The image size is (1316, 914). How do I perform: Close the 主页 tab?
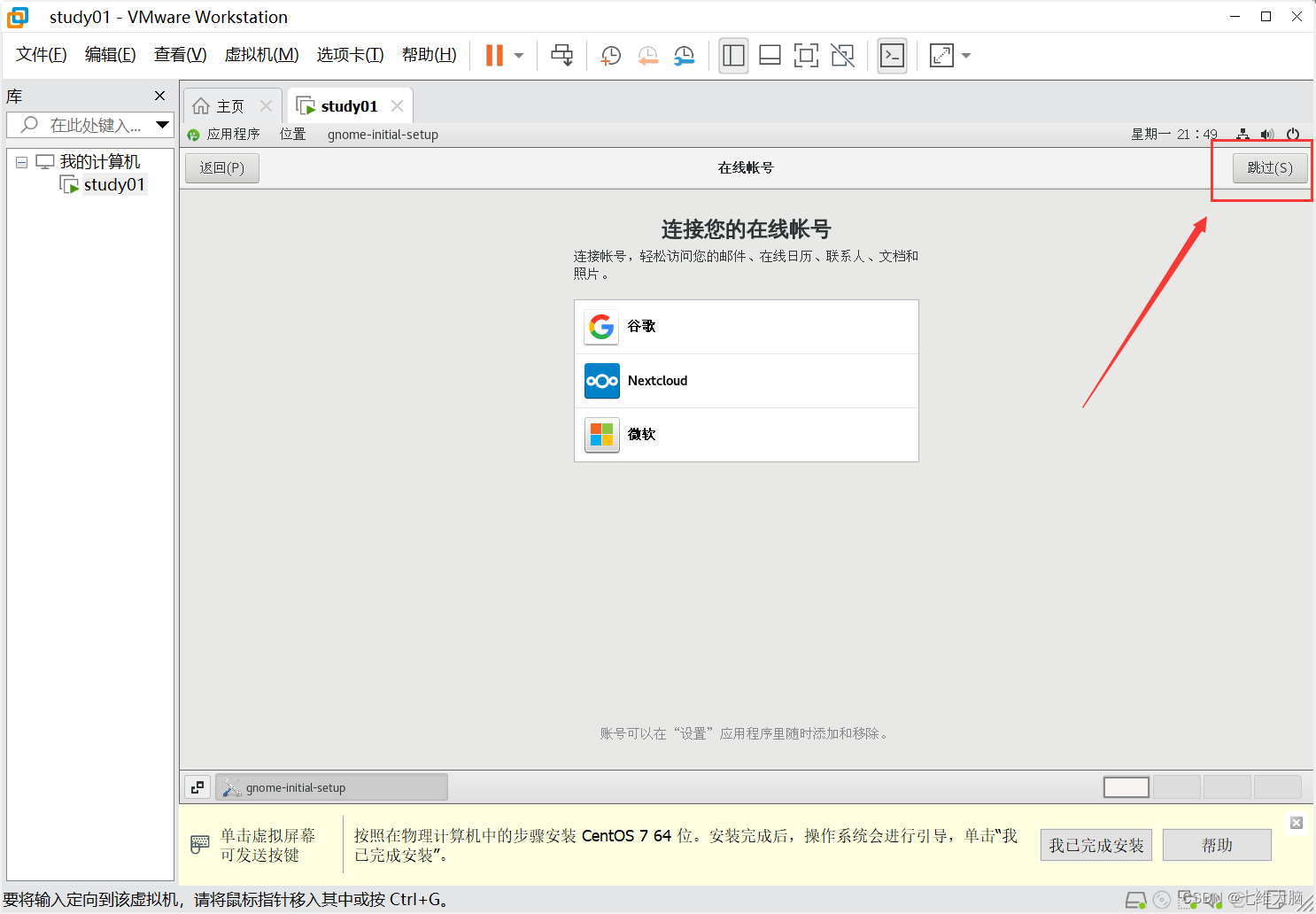[x=266, y=106]
